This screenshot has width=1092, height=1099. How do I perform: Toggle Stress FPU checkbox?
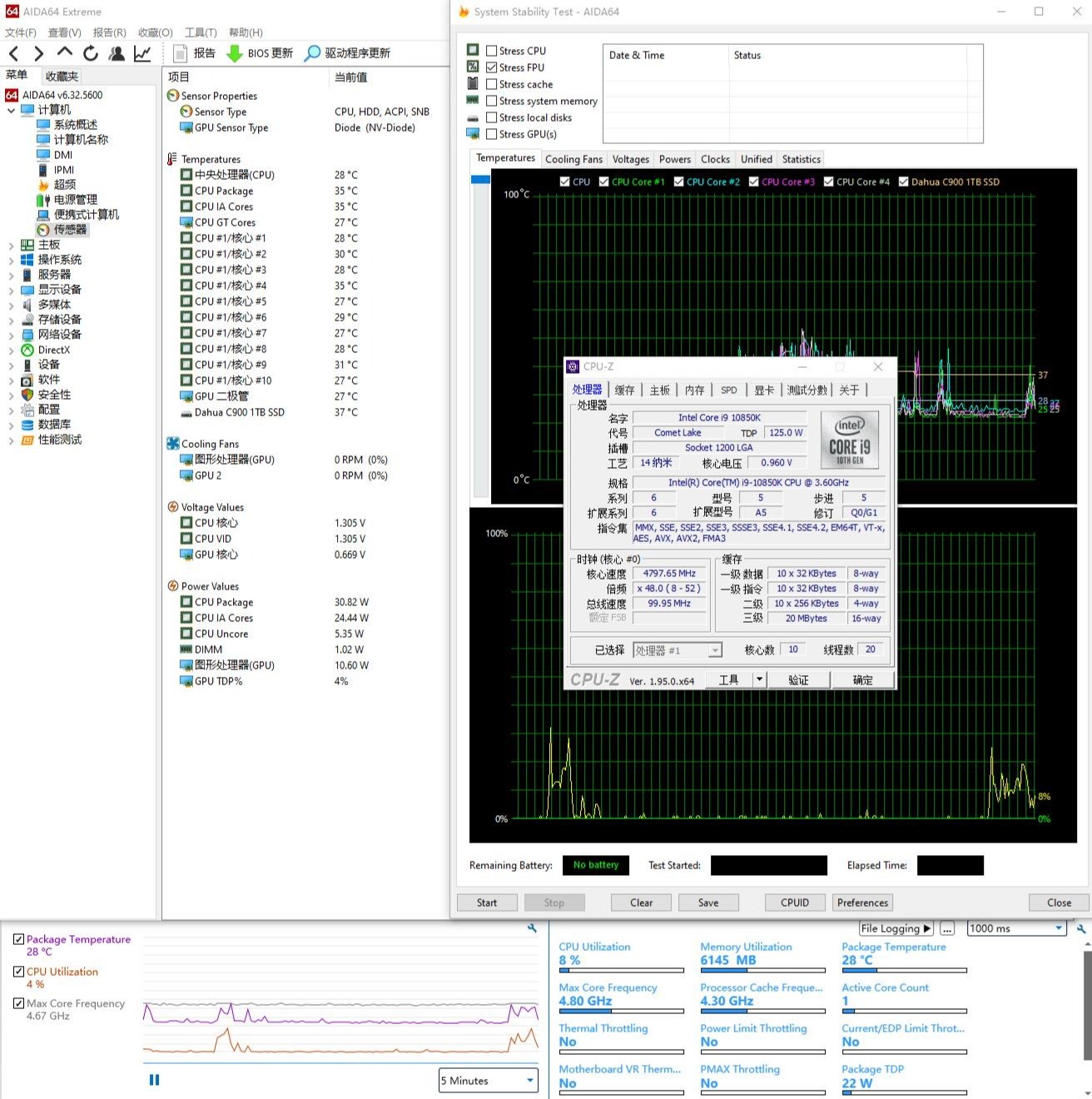[492, 67]
